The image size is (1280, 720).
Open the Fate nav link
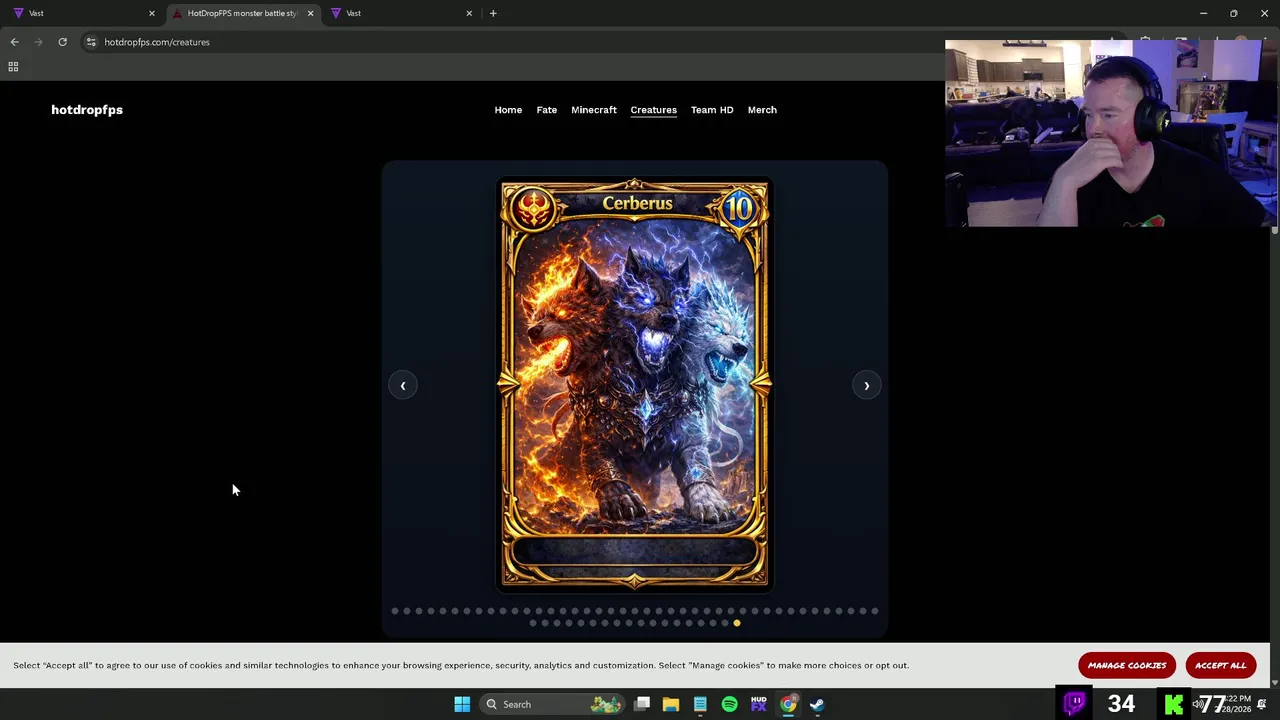546,110
